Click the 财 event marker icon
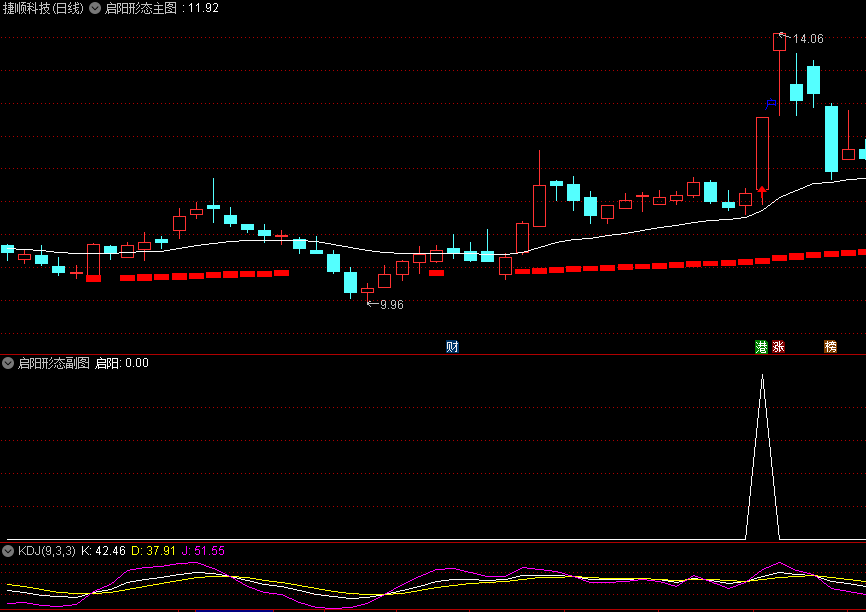Image resolution: width=866 pixels, height=612 pixels. [452, 347]
